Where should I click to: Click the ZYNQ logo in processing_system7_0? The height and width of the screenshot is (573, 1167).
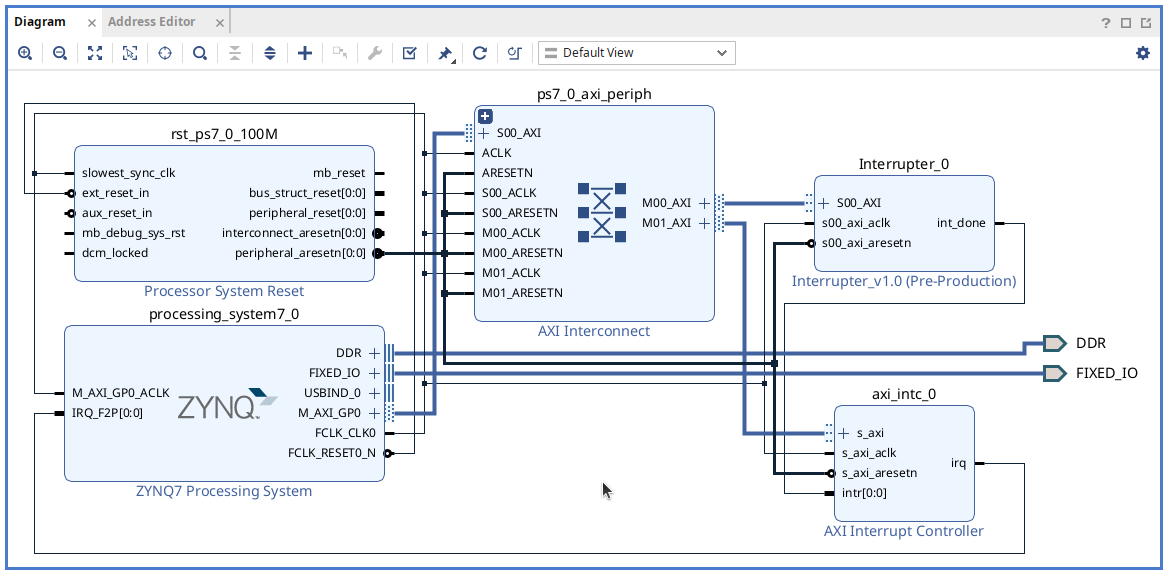click(x=227, y=403)
